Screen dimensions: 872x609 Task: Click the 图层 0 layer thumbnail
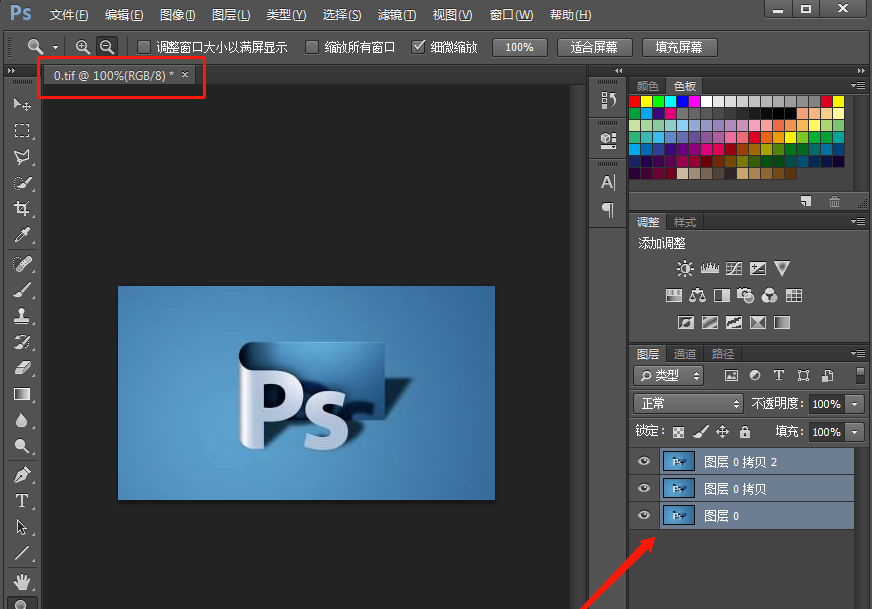coord(678,516)
